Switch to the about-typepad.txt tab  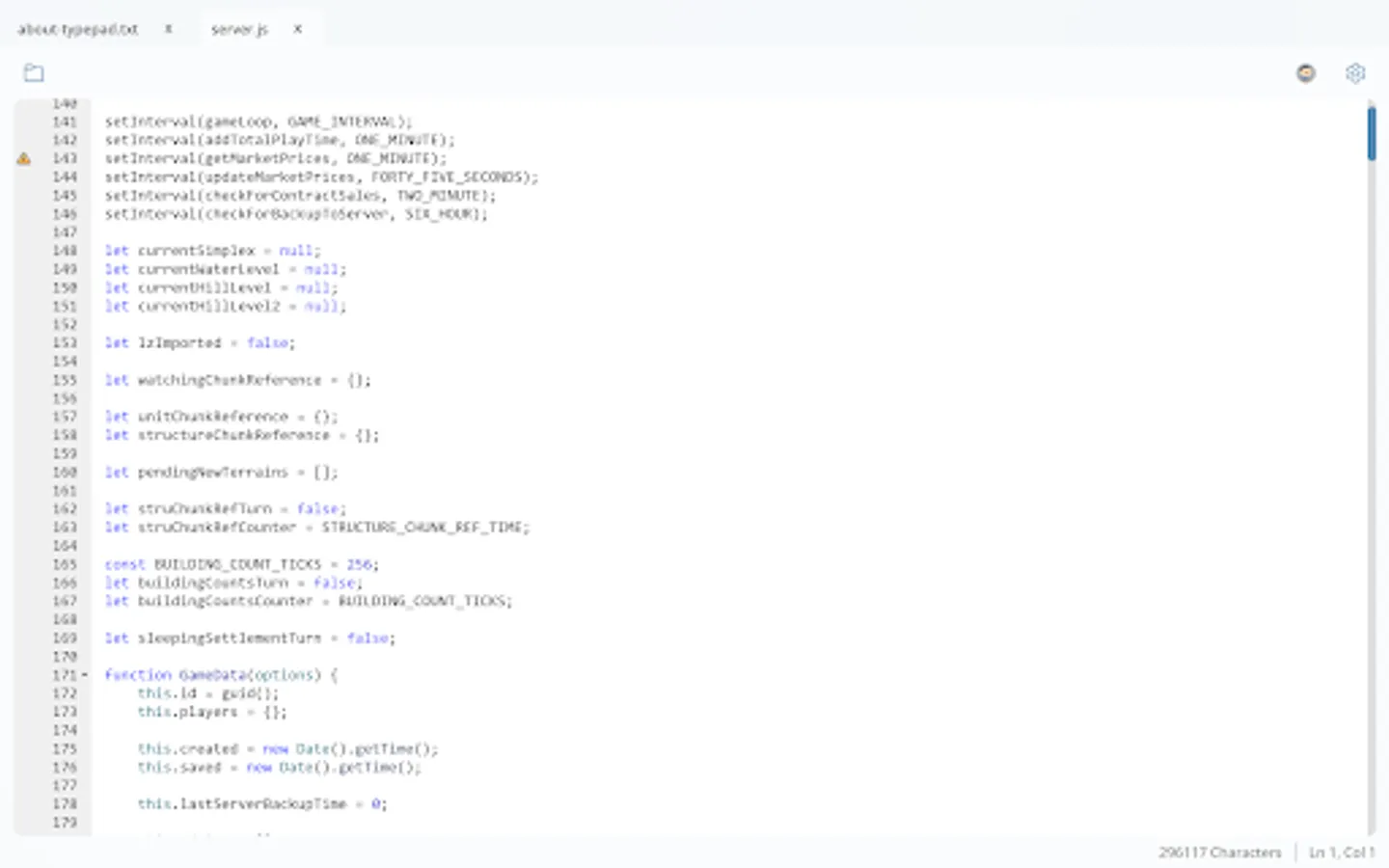click(77, 29)
